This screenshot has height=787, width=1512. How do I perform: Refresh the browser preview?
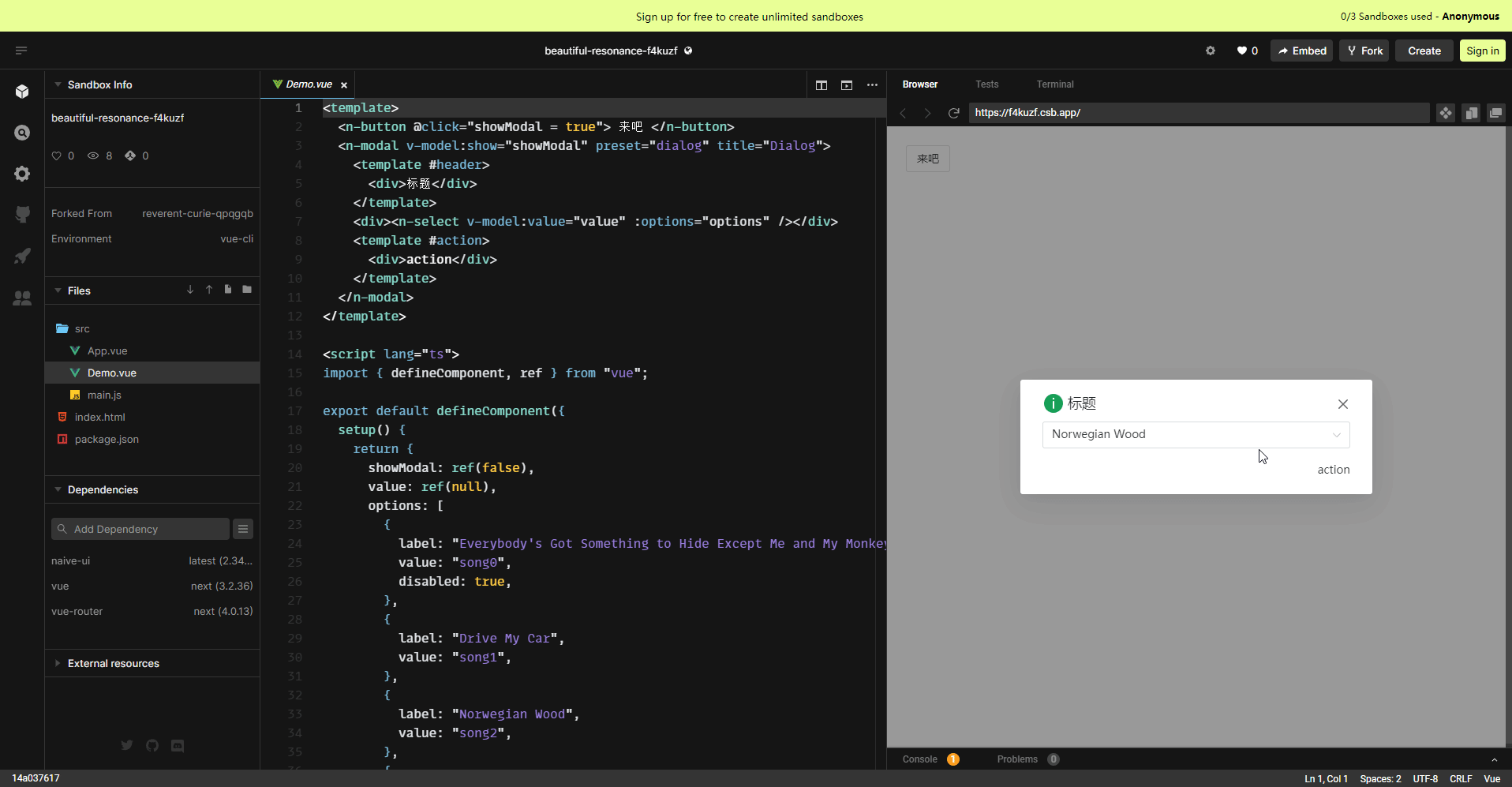(x=954, y=113)
